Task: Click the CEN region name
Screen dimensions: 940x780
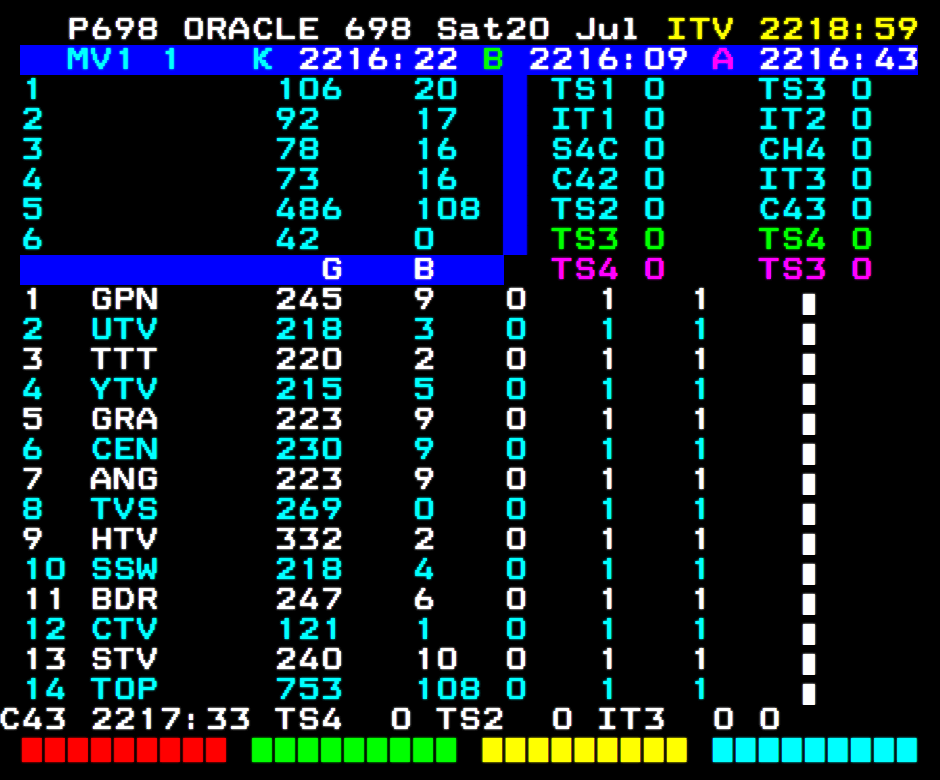Action: [125, 448]
